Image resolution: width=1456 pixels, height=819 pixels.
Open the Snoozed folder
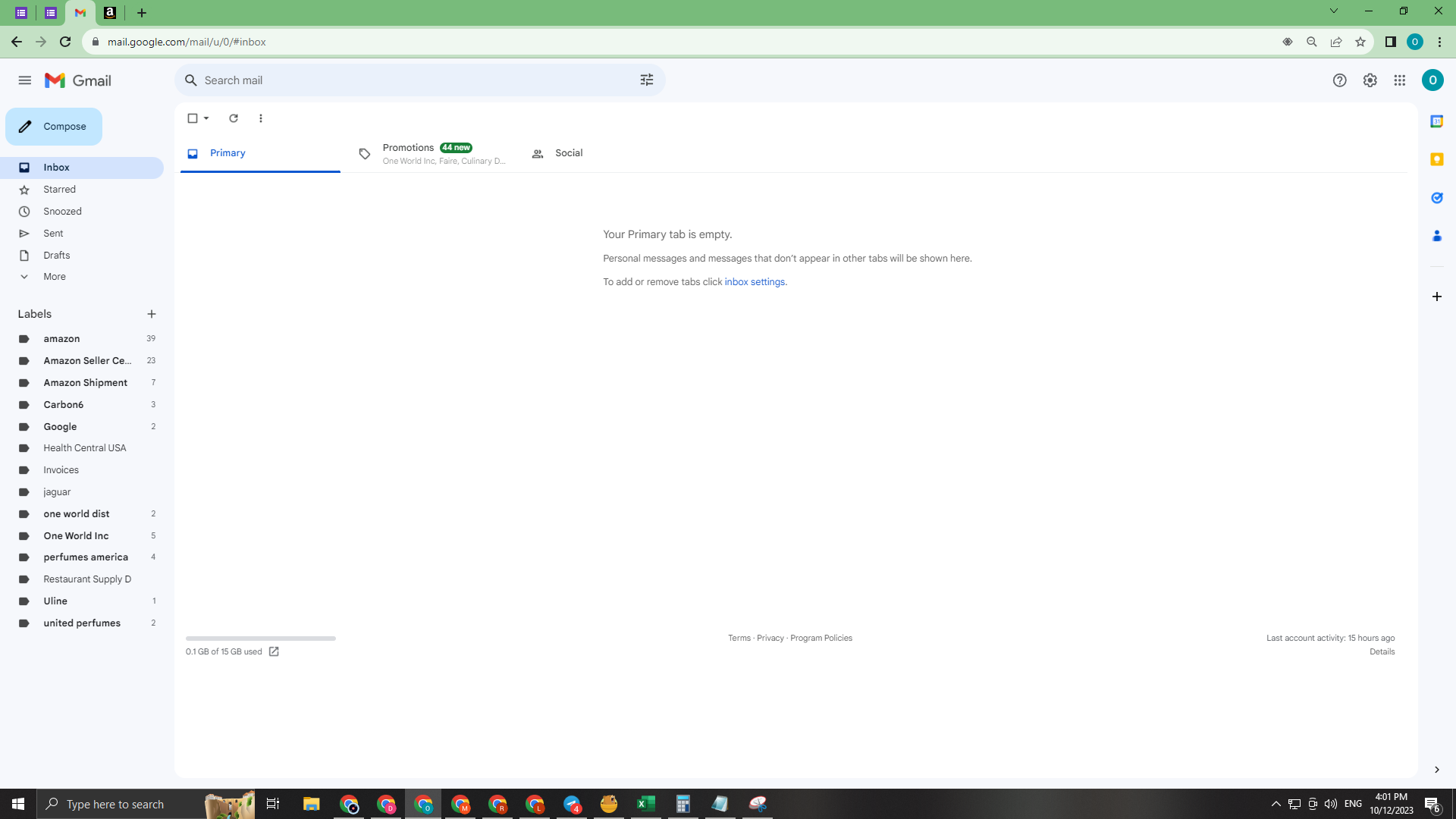(x=82, y=212)
